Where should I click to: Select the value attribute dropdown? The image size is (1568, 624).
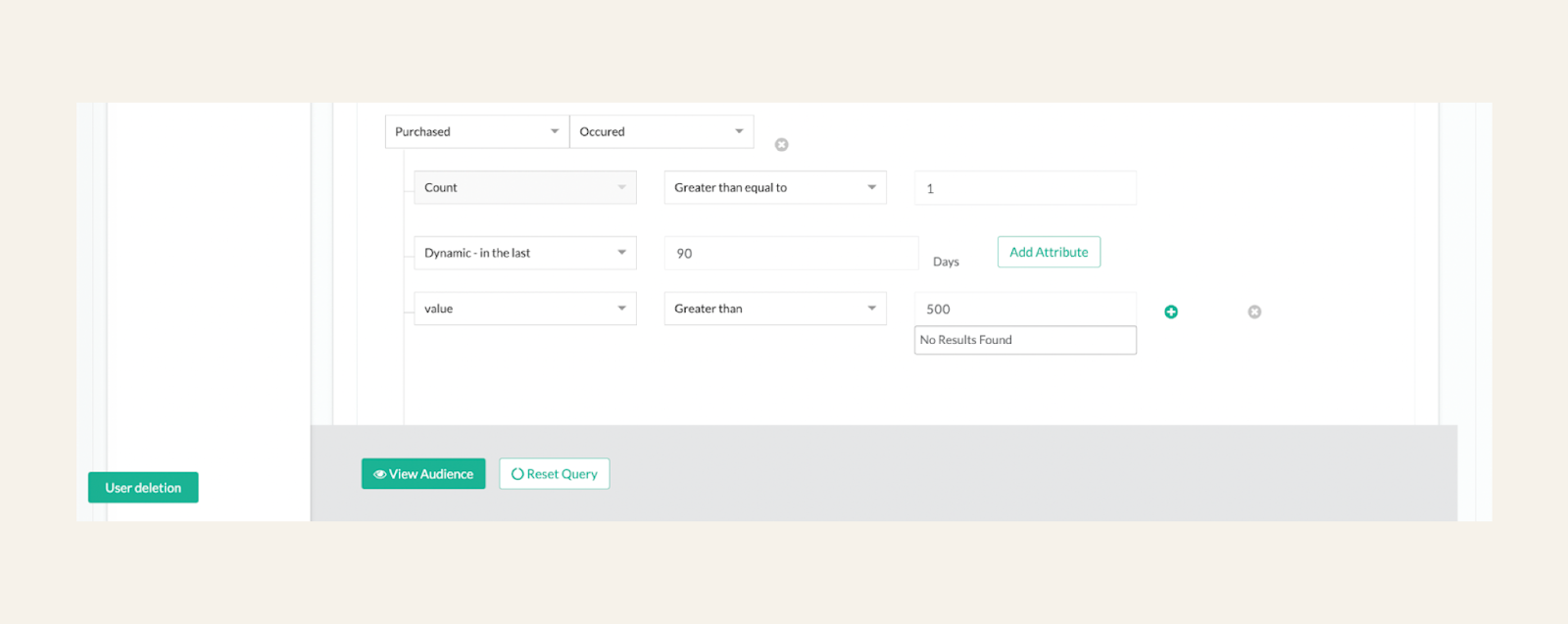[525, 309]
